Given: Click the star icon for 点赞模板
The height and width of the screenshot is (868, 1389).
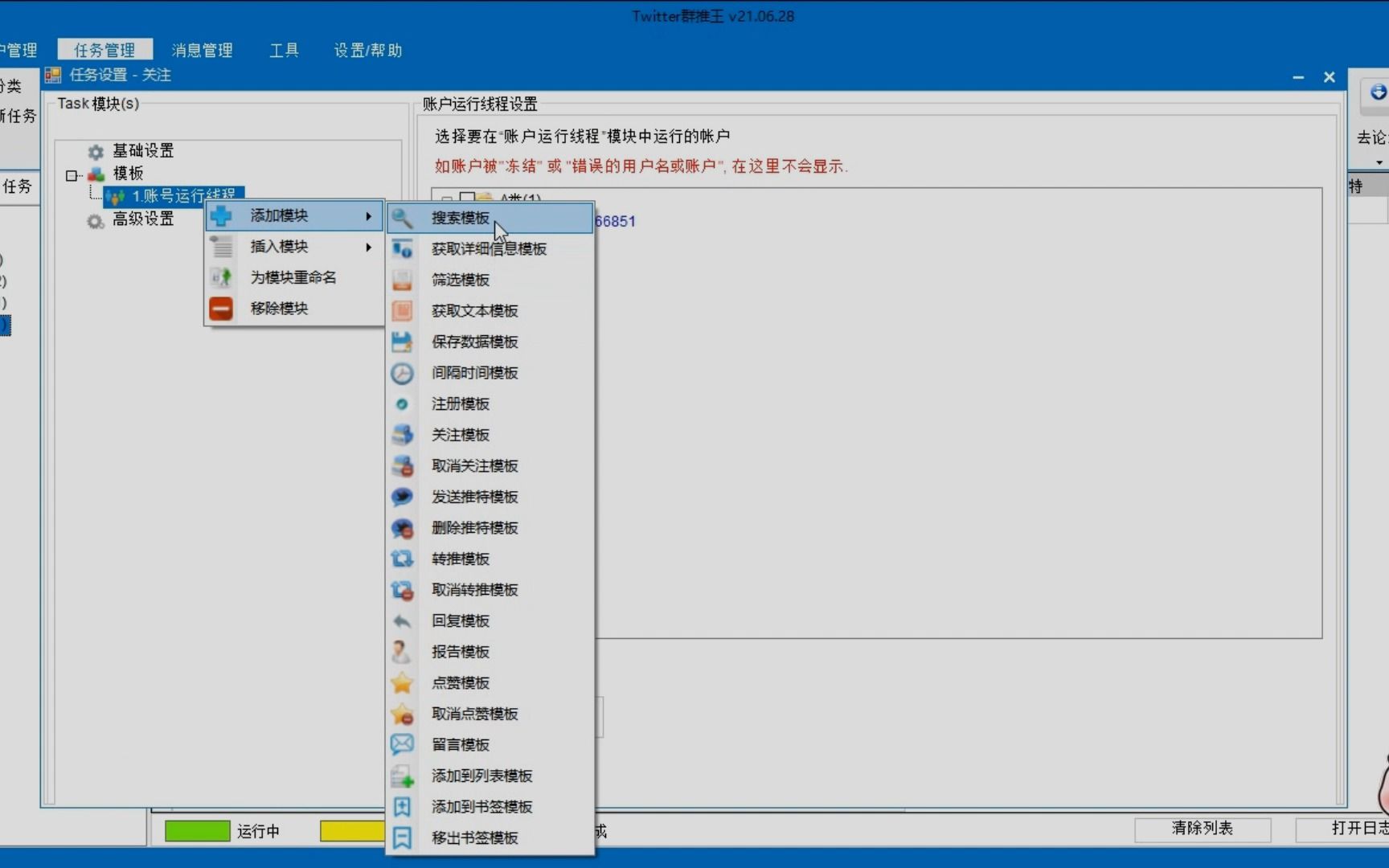Looking at the screenshot, I should pyautogui.click(x=402, y=683).
